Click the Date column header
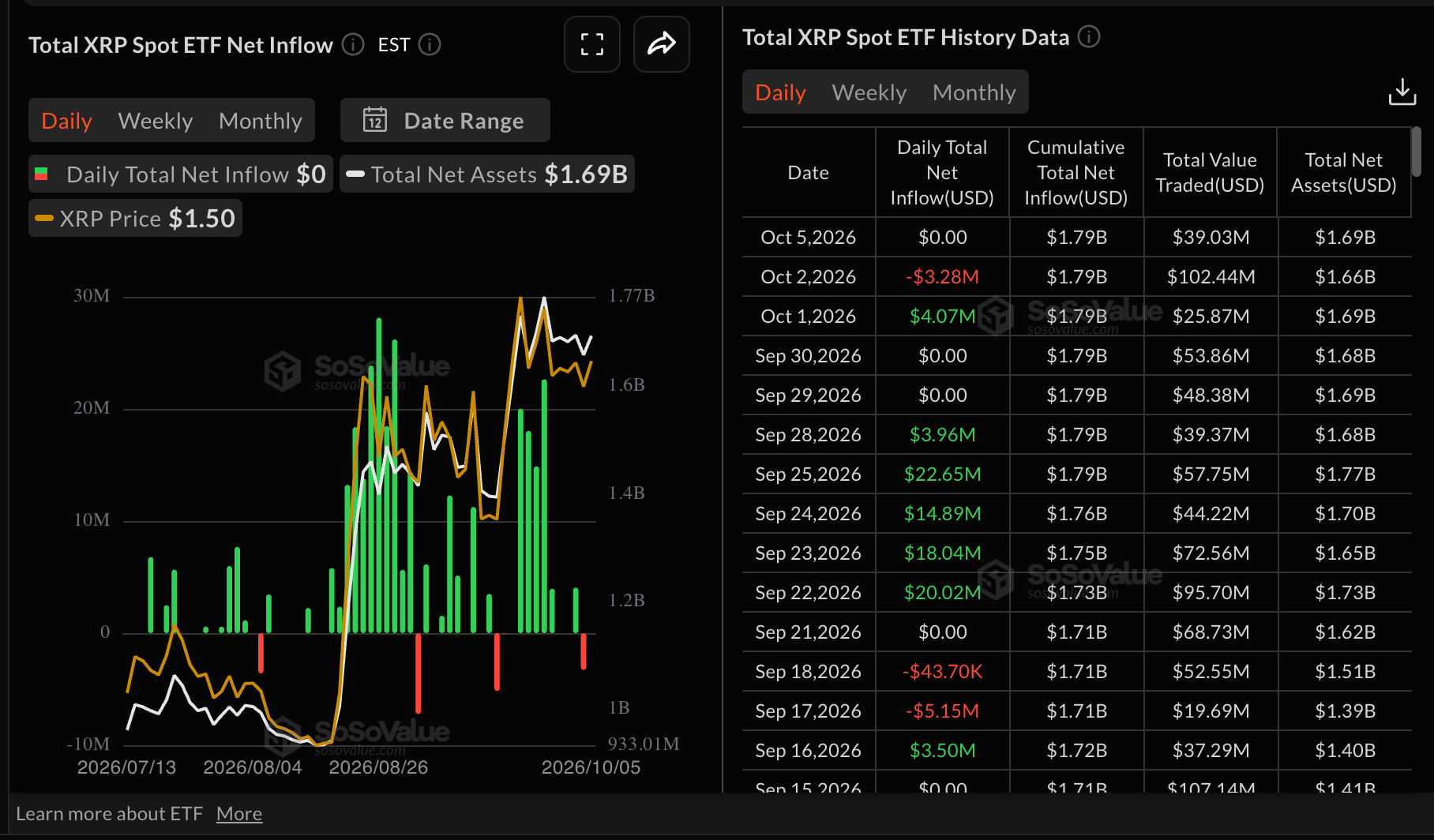Screen dimensions: 1434x840 point(809,172)
